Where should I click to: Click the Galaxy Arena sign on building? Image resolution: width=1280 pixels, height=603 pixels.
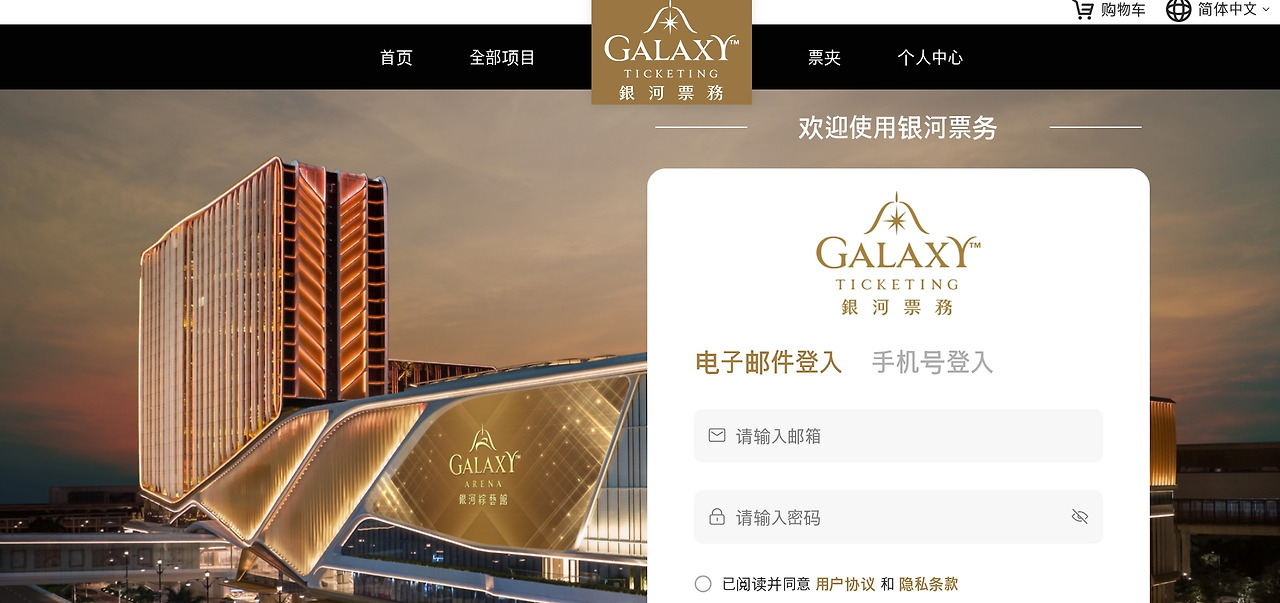tap(484, 465)
